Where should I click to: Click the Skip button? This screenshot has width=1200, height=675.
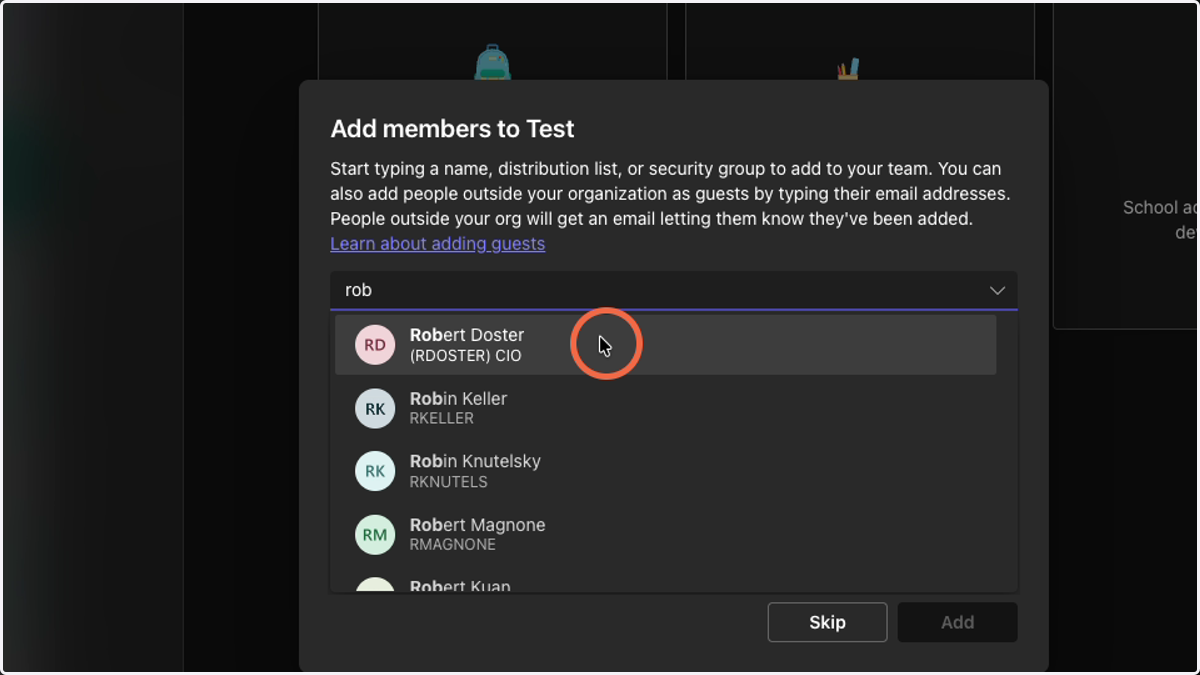click(x=827, y=622)
